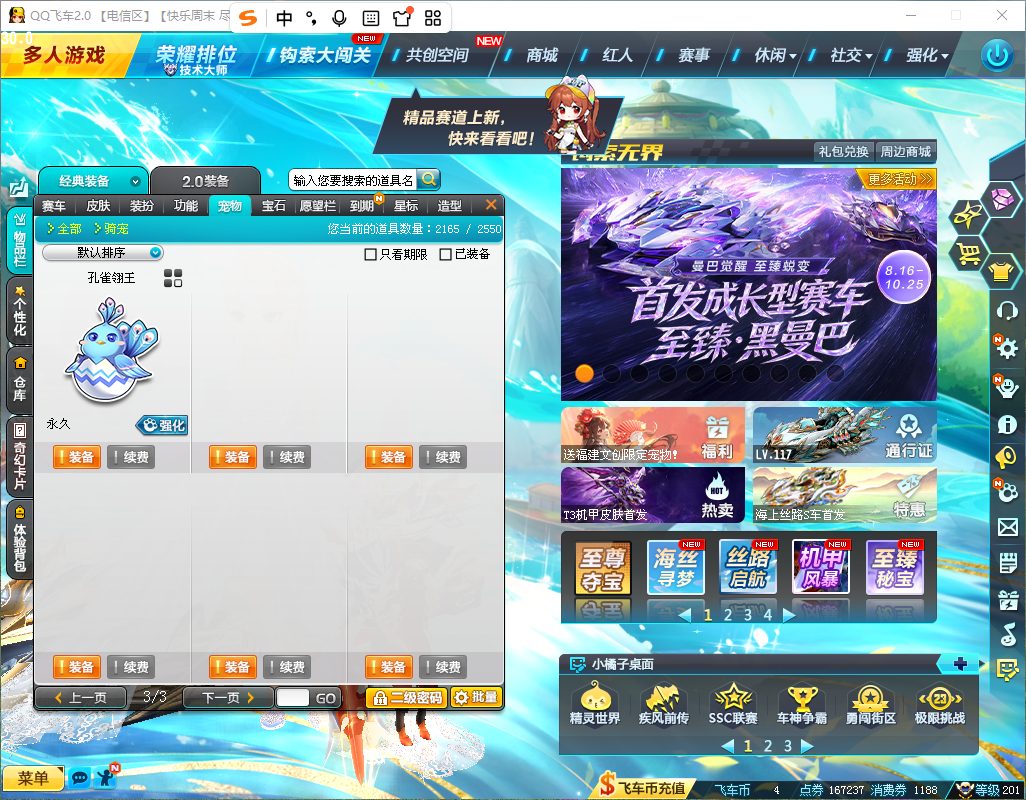Open the 至尊夺宝 event tile

click(603, 568)
